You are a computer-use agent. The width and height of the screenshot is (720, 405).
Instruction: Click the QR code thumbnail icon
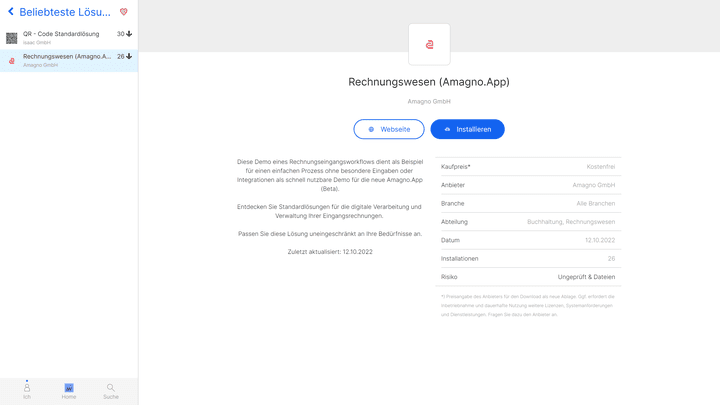12,38
